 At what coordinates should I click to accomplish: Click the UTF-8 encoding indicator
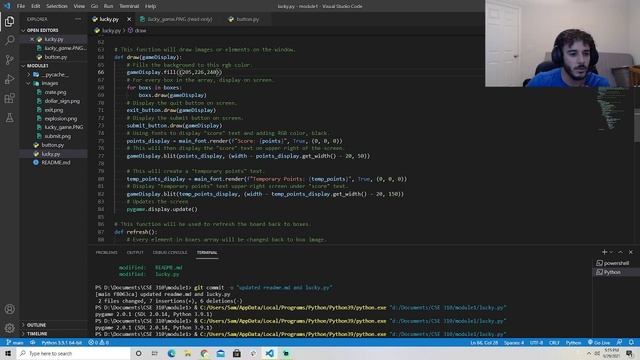pos(536,343)
